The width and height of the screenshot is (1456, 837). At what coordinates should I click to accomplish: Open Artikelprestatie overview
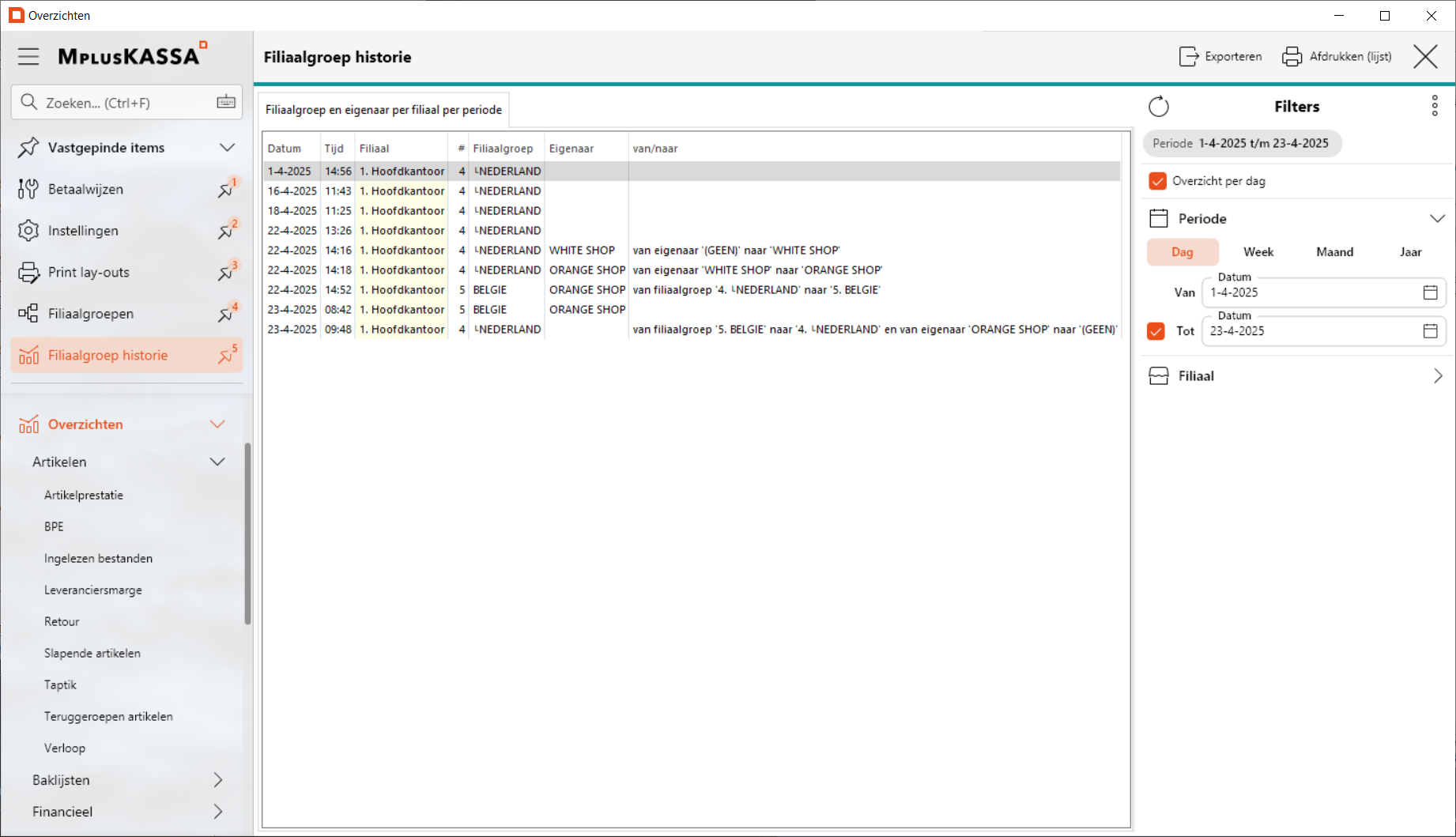point(84,495)
